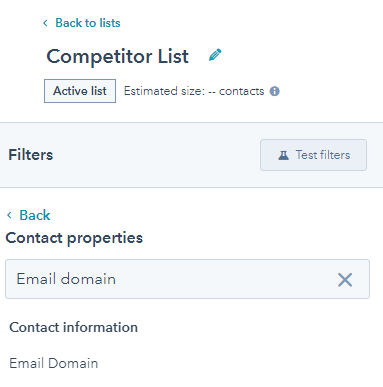Click the Estimated size contacts label
The width and height of the screenshot is (383, 387).
(x=194, y=91)
